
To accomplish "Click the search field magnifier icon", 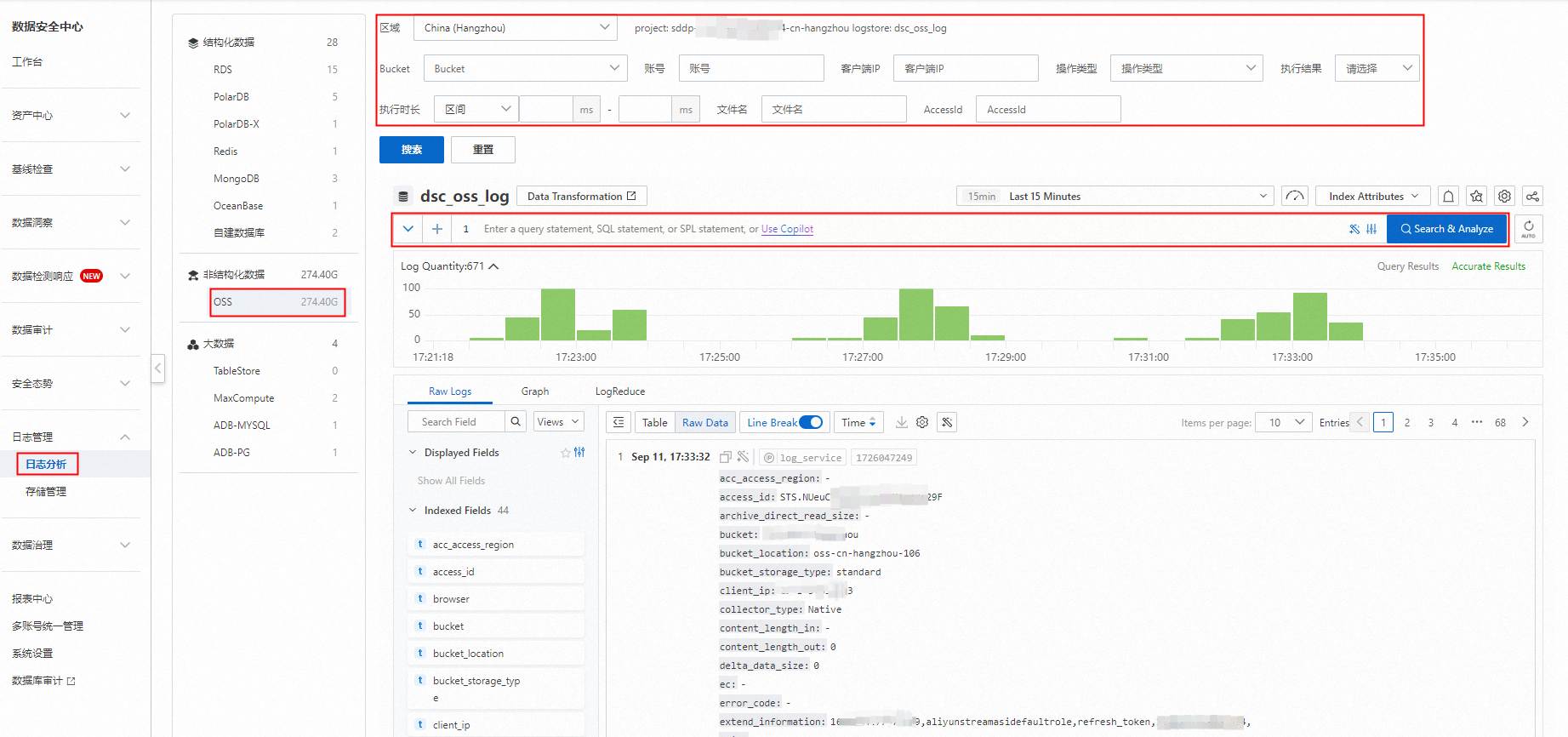I will [516, 422].
